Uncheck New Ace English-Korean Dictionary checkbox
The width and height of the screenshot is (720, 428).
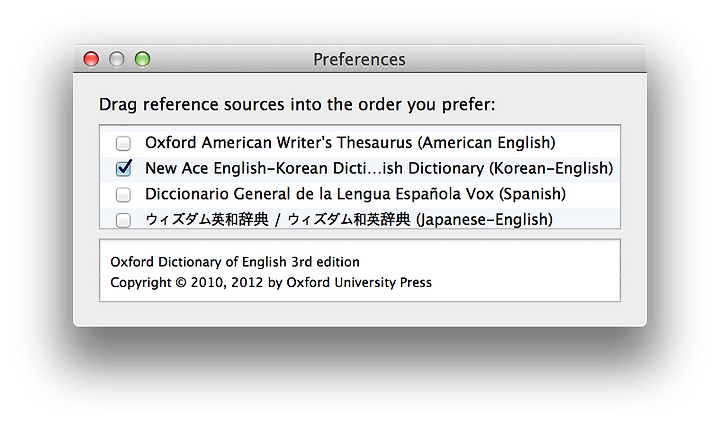[123, 169]
